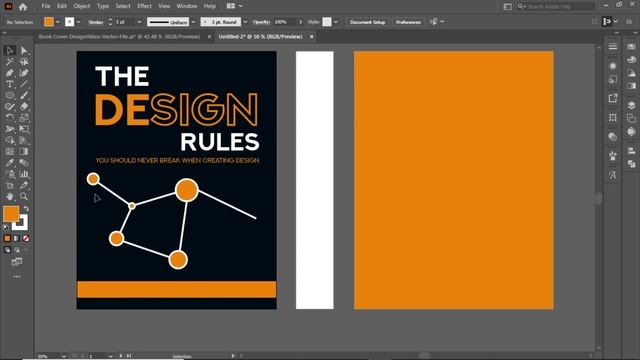Change the screen mode button
This screenshot has width=640, height=360.
pyautogui.click(x=17, y=262)
